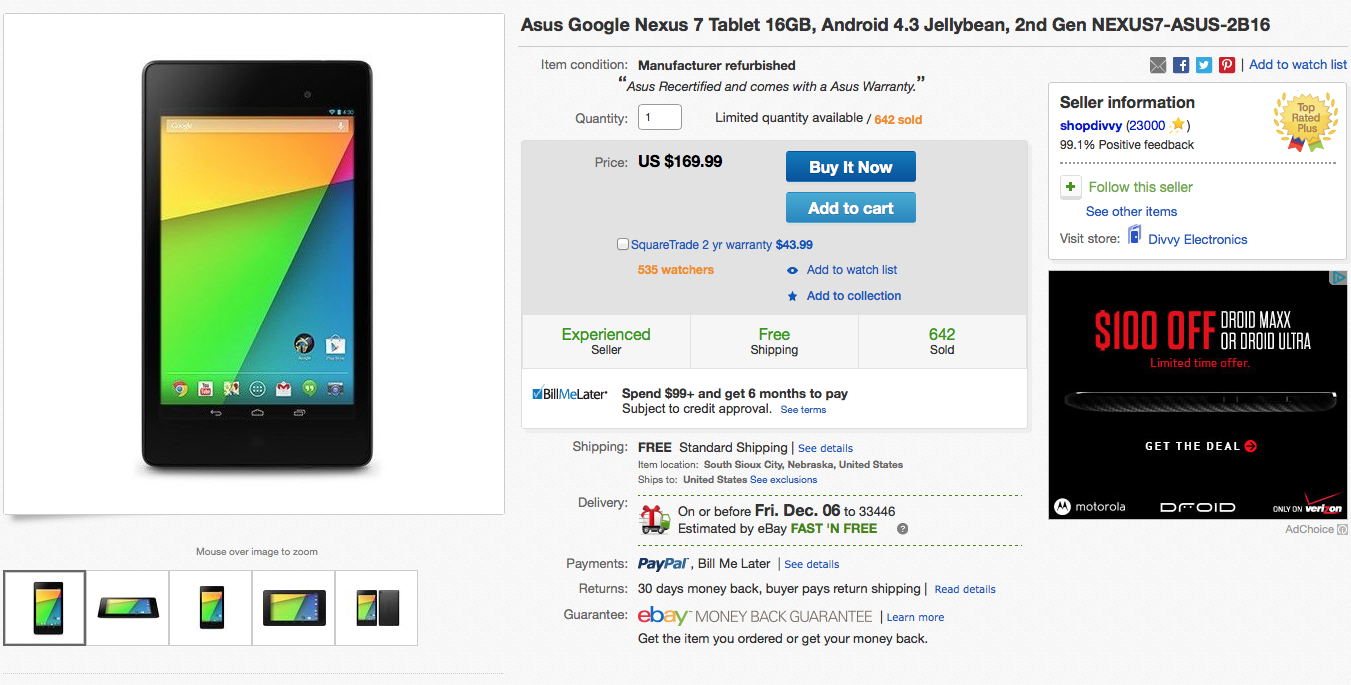
Task: Click the email share icon
Action: 1158,65
